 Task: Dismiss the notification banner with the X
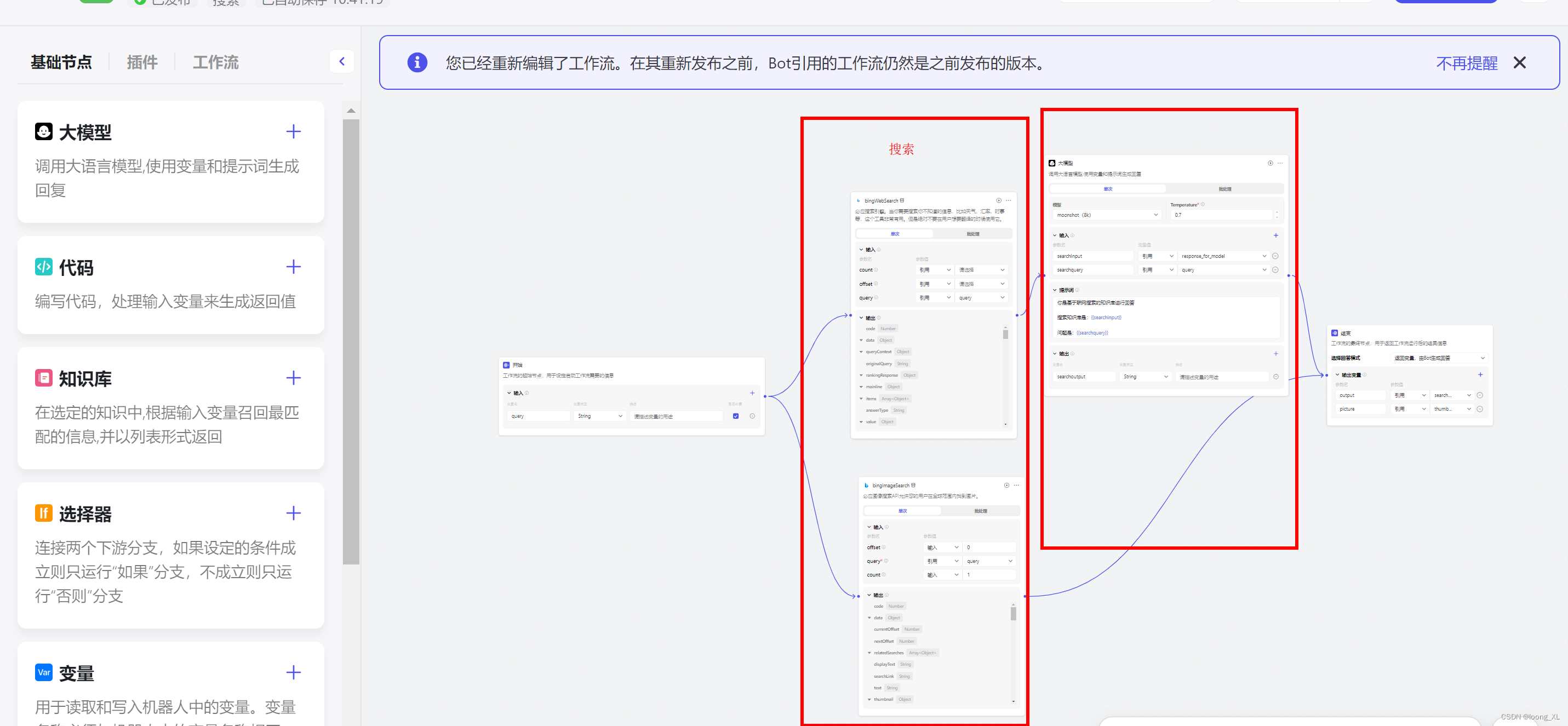tap(1519, 62)
